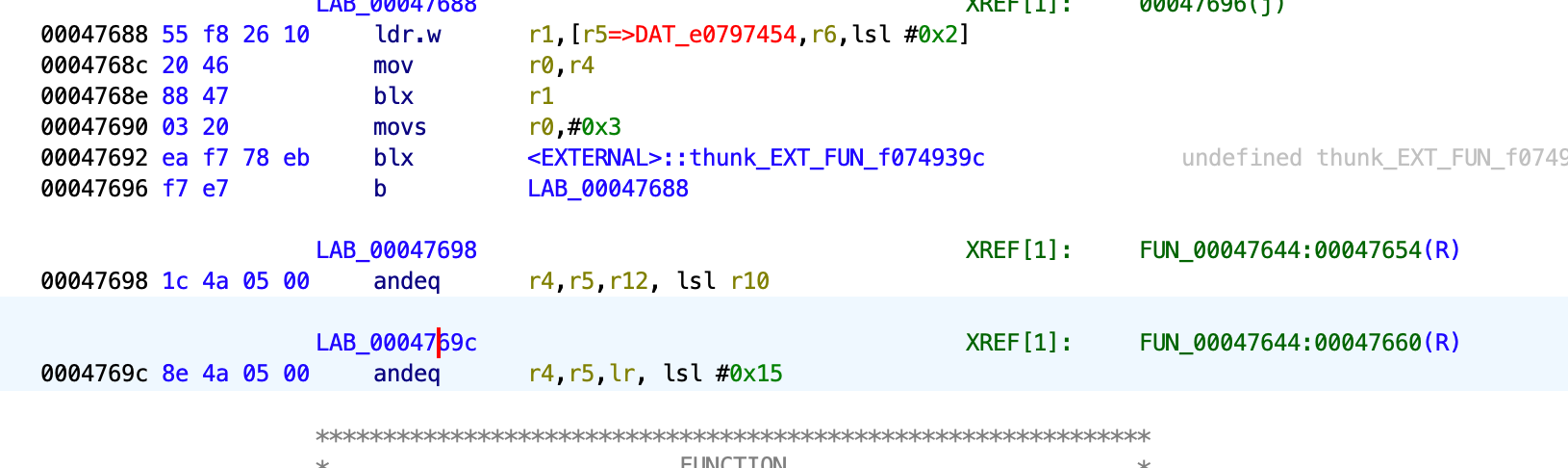The height and width of the screenshot is (468, 1568).
Task: Click operand r1 of 'blx r1'
Action: [542, 96]
